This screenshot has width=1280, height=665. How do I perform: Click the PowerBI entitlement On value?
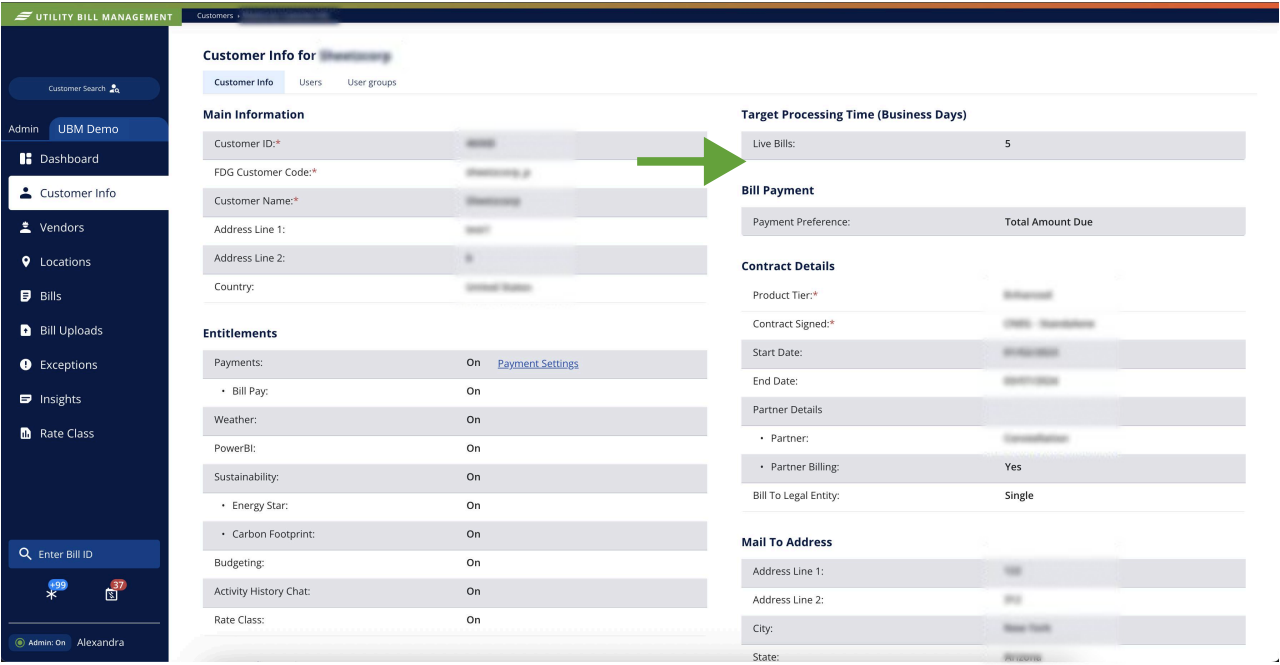point(474,448)
